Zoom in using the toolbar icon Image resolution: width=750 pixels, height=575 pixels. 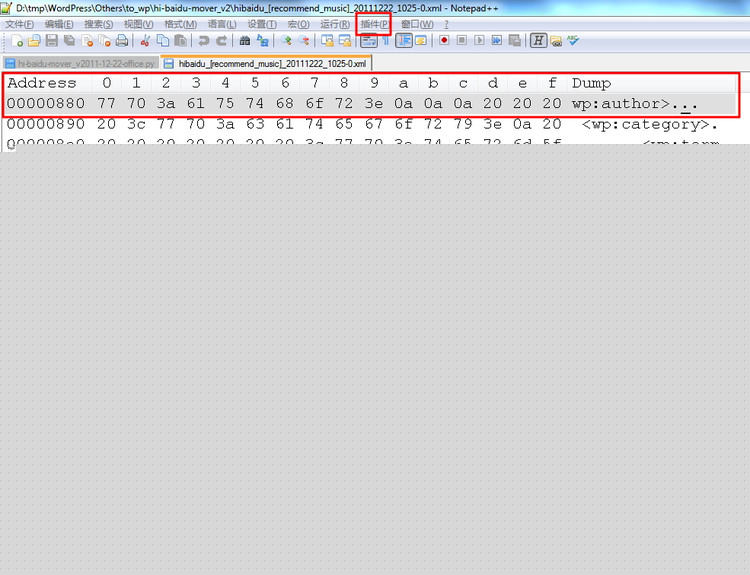pos(286,41)
